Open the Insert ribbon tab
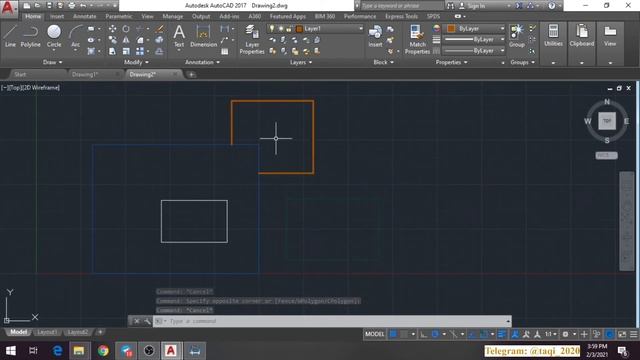 pos(57,16)
